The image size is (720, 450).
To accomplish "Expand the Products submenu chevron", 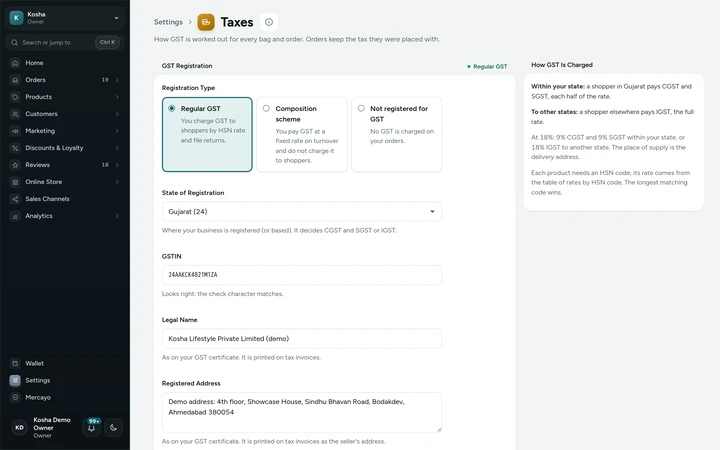I will click(x=117, y=97).
